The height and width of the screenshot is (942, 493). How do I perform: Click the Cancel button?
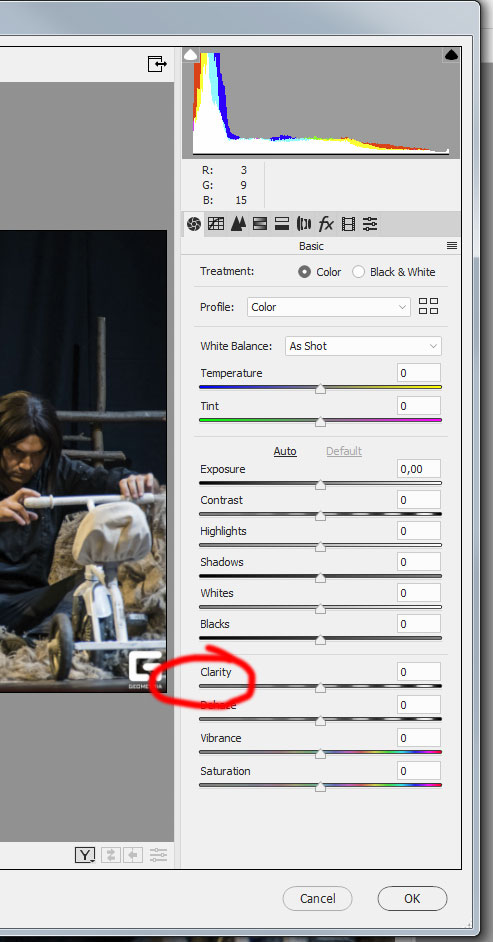click(x=318, y=899)
